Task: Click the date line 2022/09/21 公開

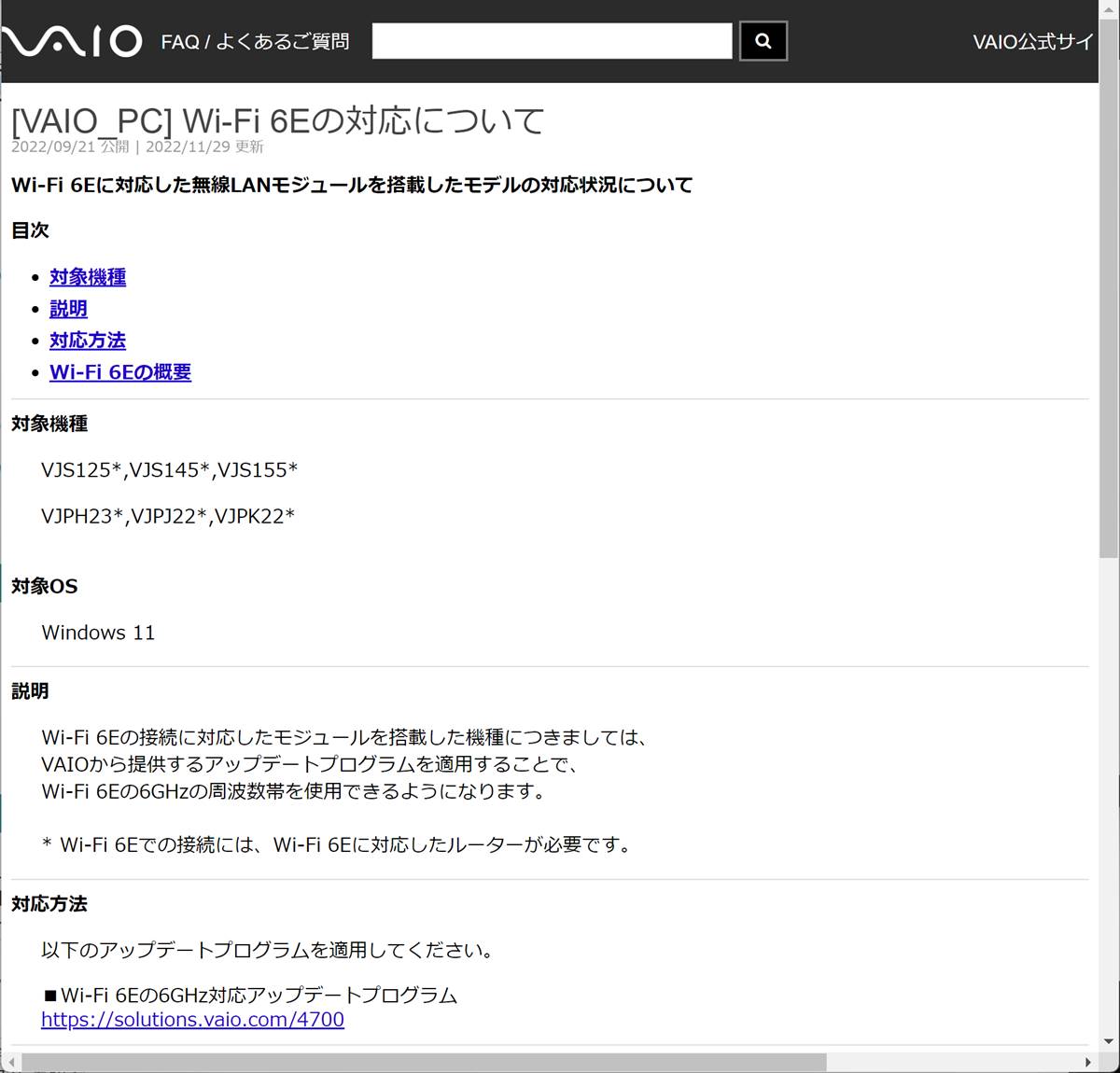Action: (70, 146)
